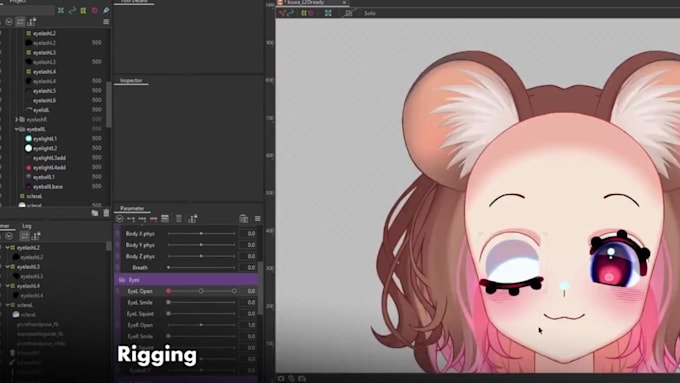The width and height of the screenshot is (680, 383).
Task: Select the EyeL Squint parameter label
Action: pyautogui.click(x=140, y=314)
